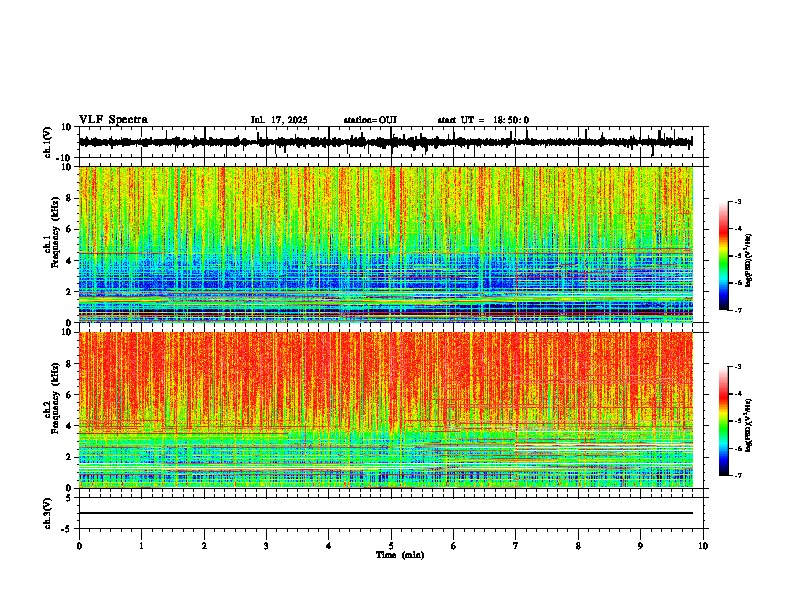Click time axis tick label "7"
Screen dimensions: 792x612
pyautogui.click(x=516, y=546)
